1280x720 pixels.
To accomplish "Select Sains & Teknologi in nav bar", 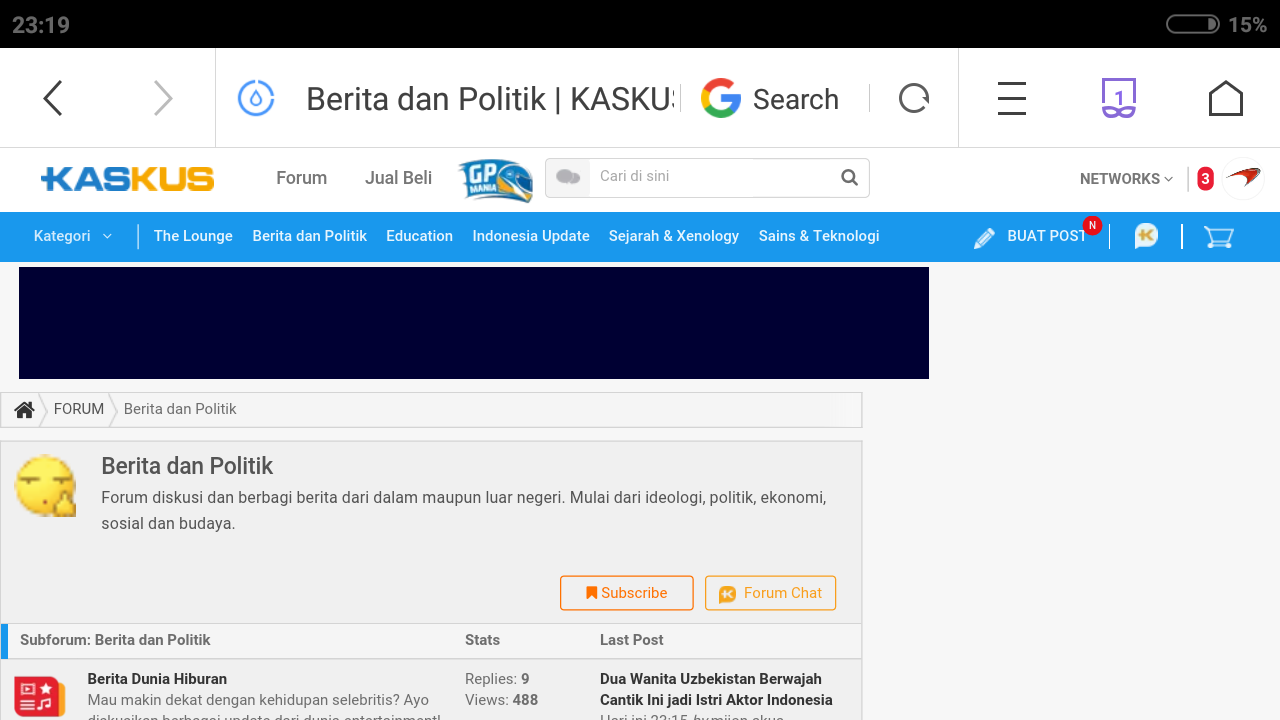I will (x=819, y=236).
